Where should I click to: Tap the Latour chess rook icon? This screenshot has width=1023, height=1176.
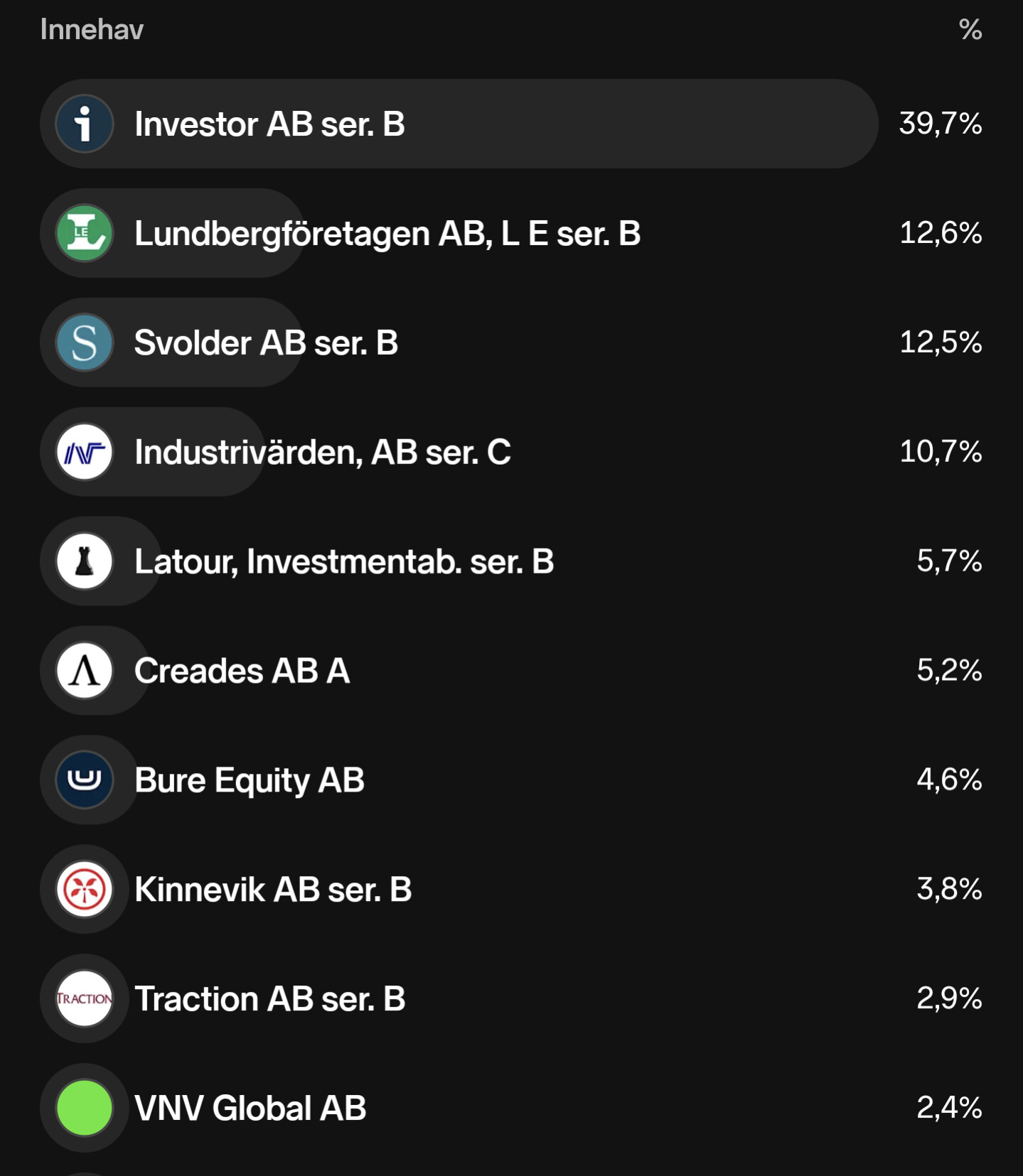(x=85, y=561)
